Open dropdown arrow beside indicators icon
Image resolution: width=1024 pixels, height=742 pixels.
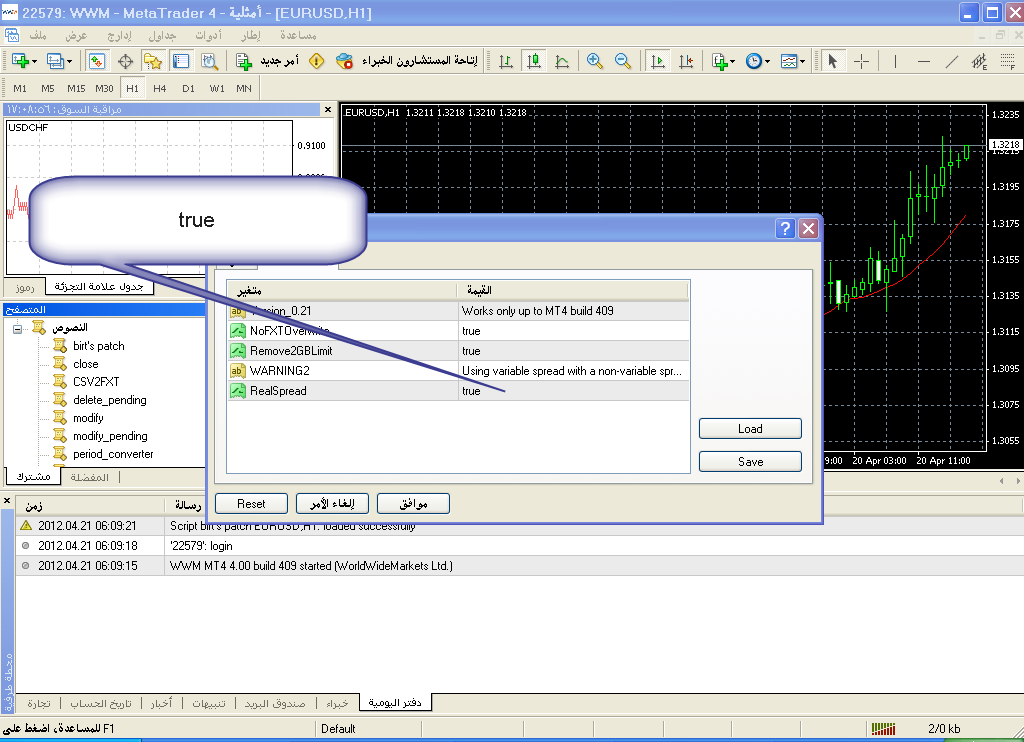pos(733,61)
